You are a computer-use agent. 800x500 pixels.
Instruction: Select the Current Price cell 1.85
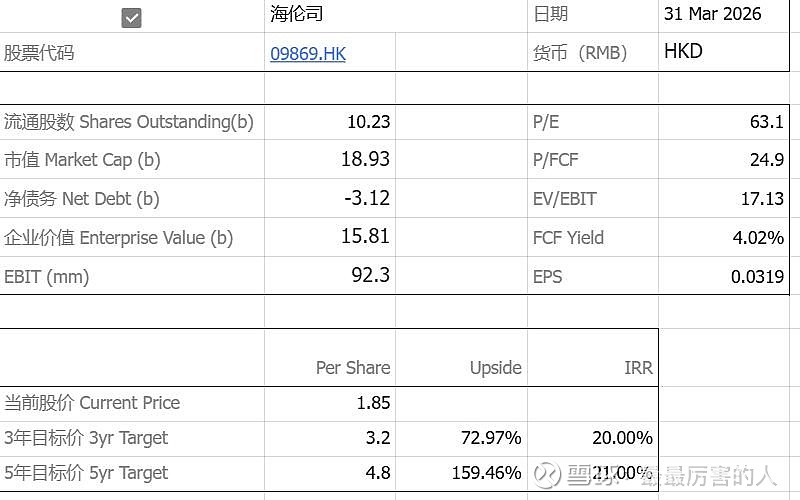pos(373,403)
